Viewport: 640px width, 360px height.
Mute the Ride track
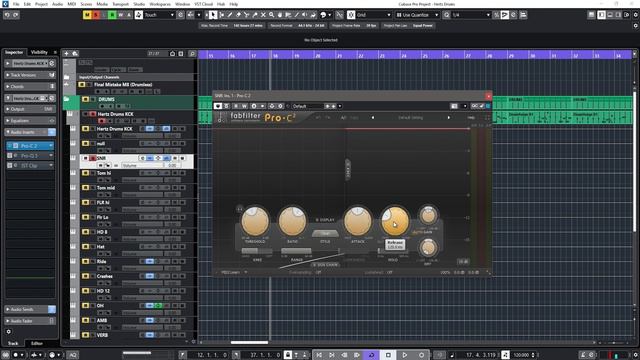(85, 262)
